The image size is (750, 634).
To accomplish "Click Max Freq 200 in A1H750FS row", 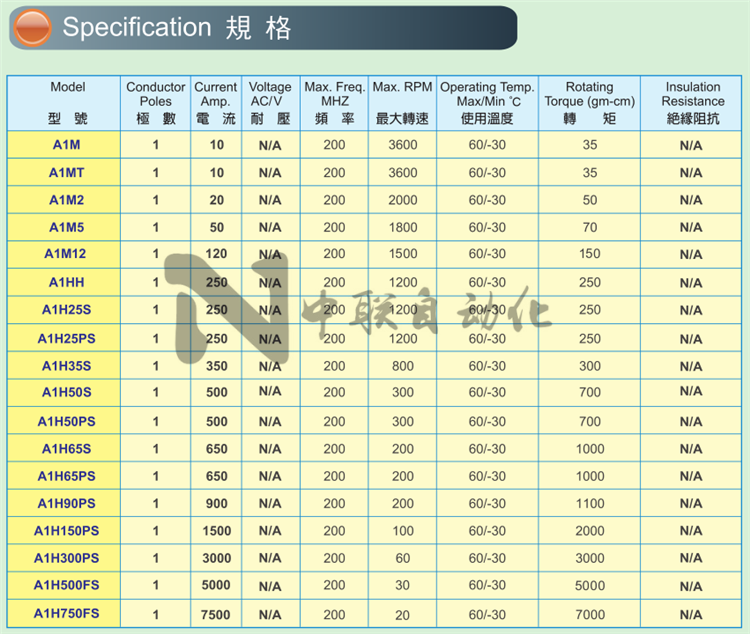I will (x=334, y=614).
